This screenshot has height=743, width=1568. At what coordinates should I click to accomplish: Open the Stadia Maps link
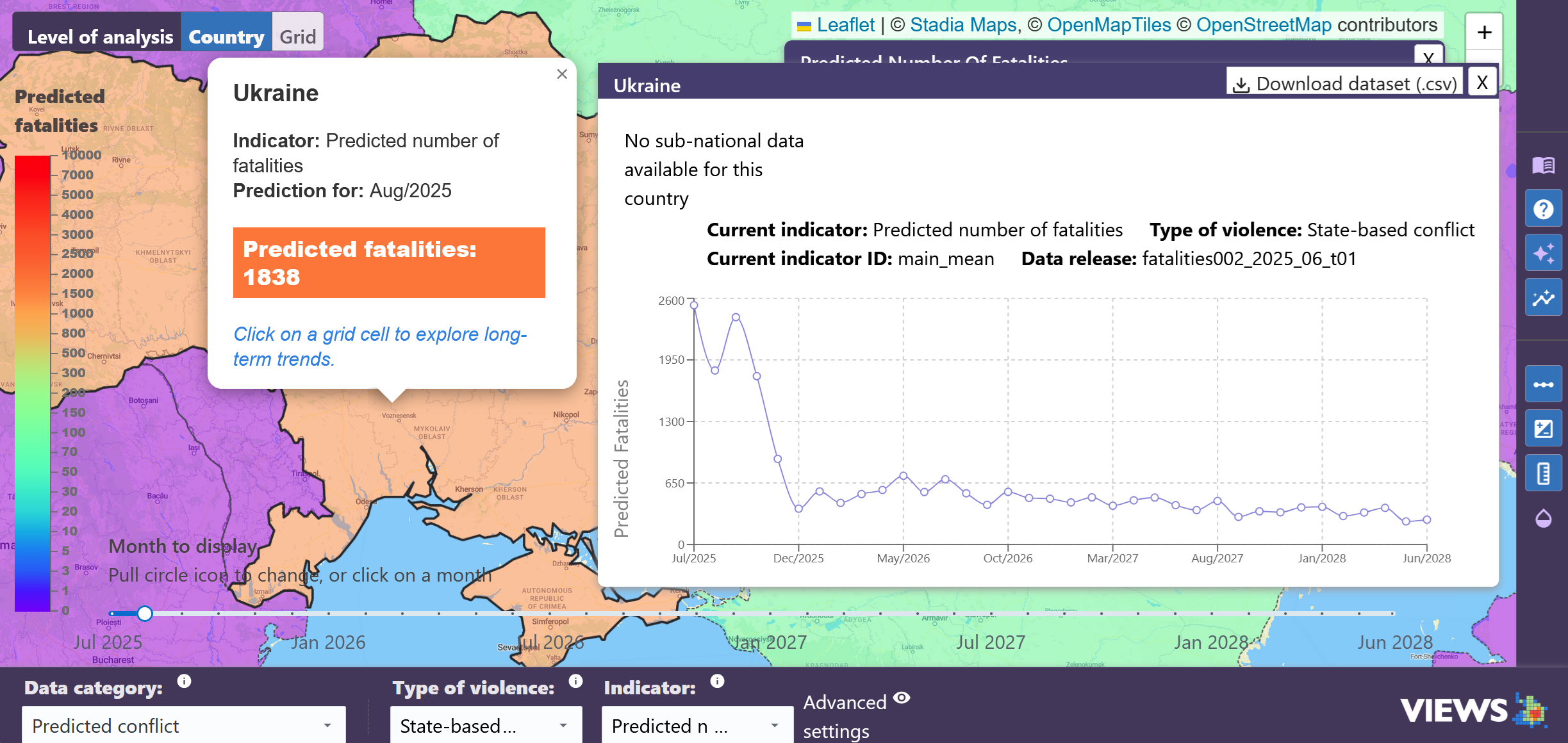pos(963,25)
